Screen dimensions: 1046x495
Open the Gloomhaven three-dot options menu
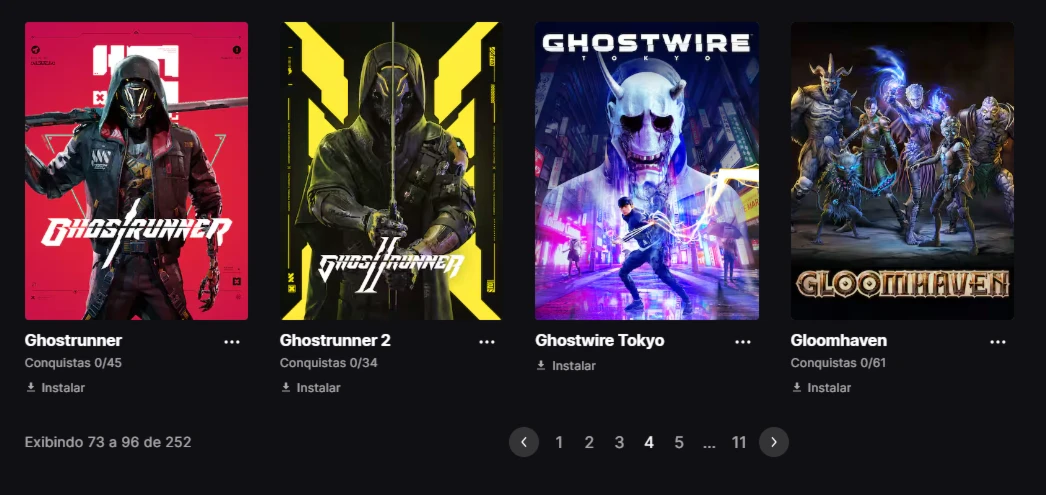click(x=998, y=342)
